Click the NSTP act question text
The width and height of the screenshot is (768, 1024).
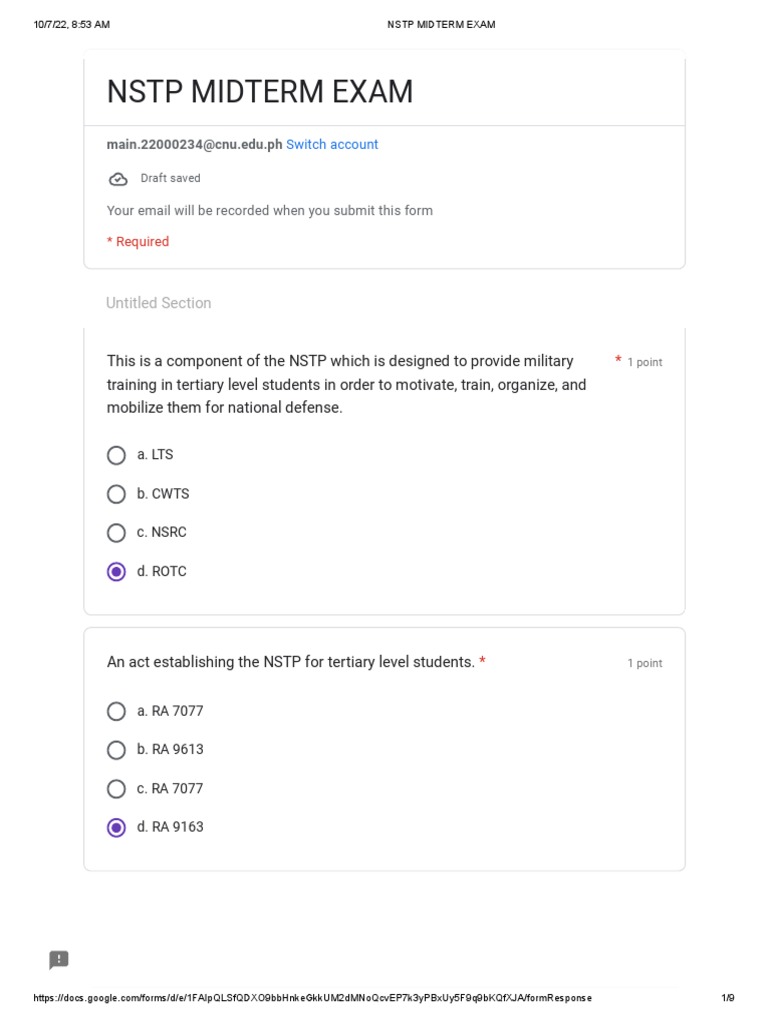click(x=290, y=662)
